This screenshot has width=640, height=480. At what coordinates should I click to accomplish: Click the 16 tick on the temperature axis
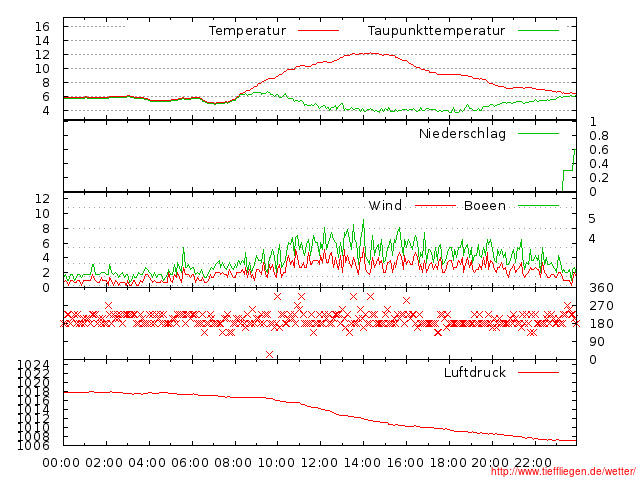[x=42, y=27]
